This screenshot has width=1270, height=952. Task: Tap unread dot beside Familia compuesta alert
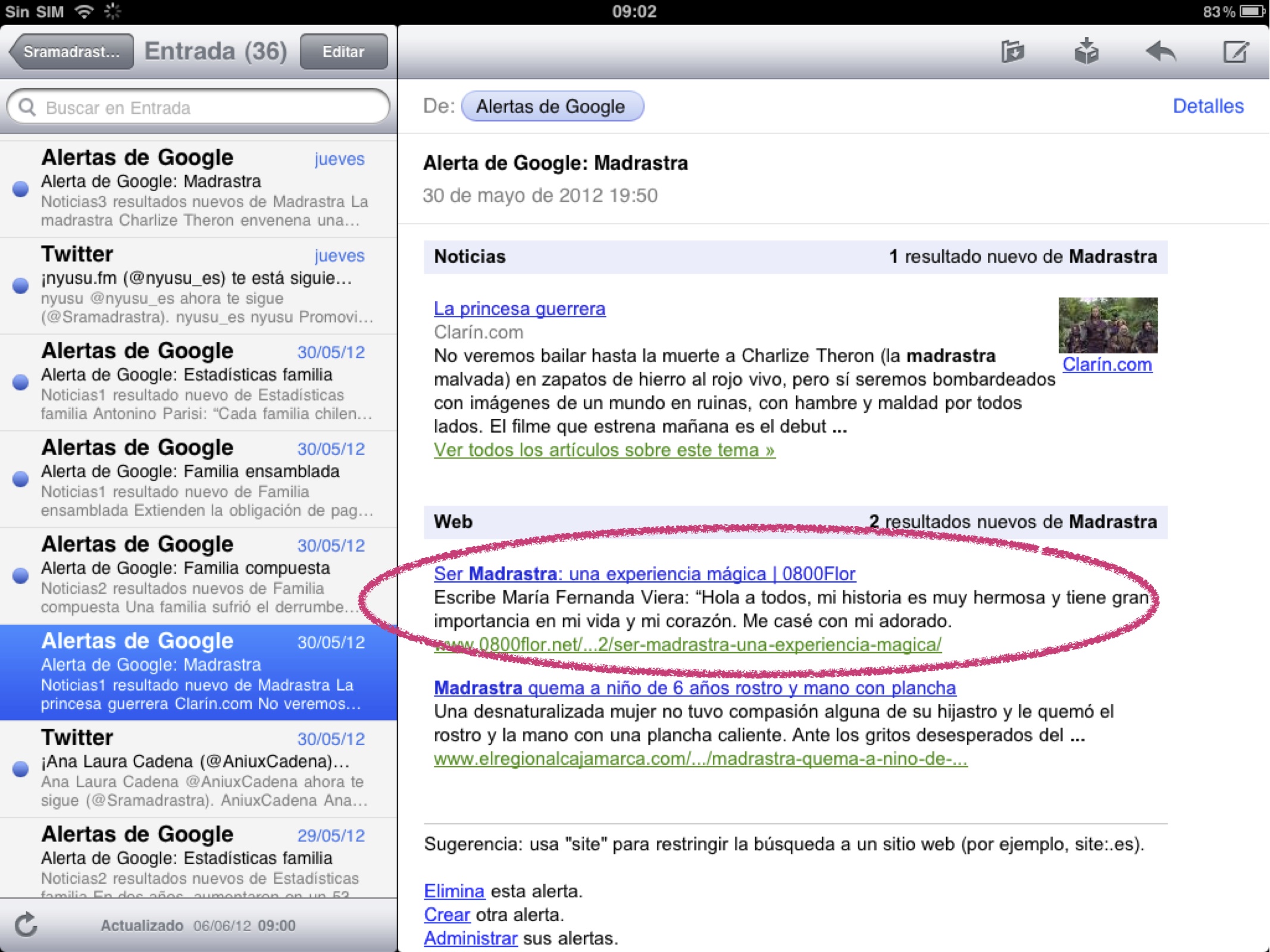pos(21,575)
